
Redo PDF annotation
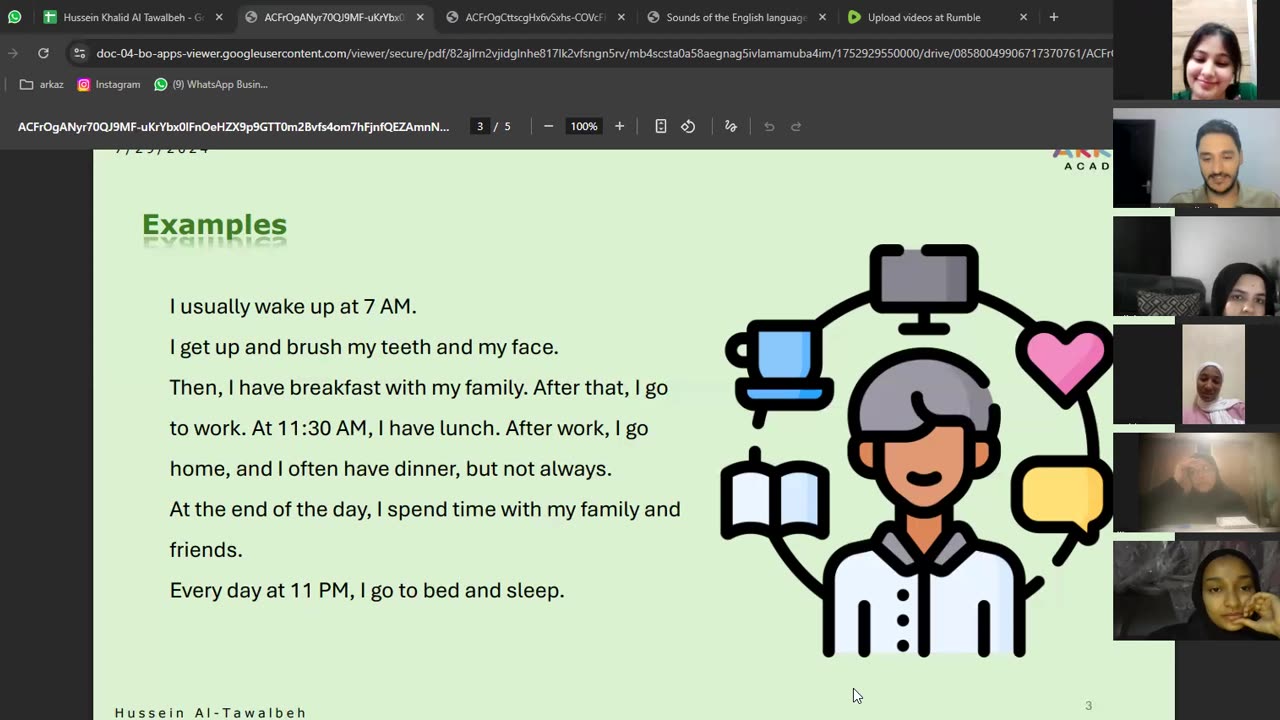796,126
